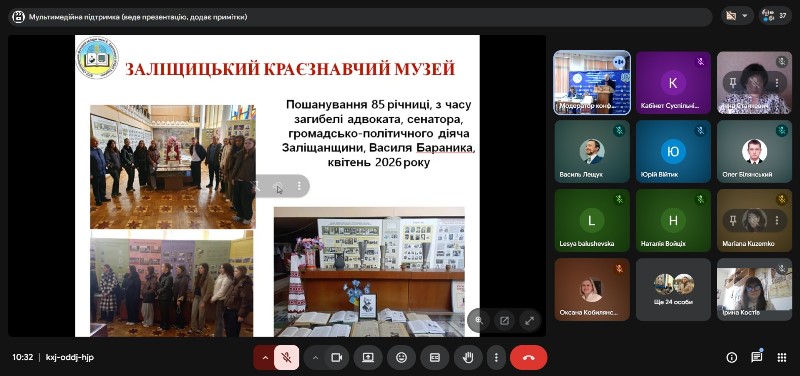Open the emoji reactions panel
The width and height of the screenshot is (800, 376).
tap(402, 358)
